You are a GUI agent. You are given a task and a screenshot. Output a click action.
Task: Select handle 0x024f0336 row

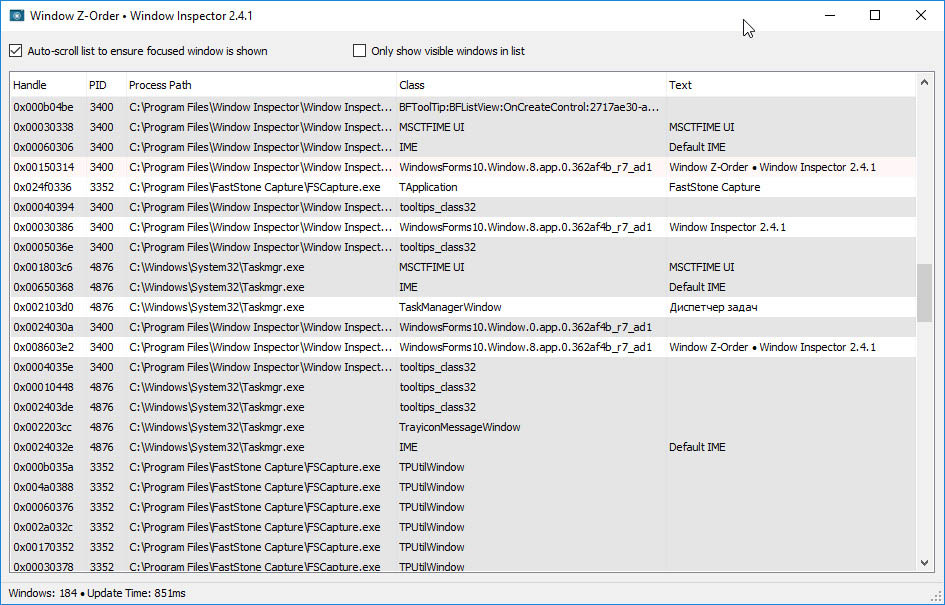pos(463,187)
